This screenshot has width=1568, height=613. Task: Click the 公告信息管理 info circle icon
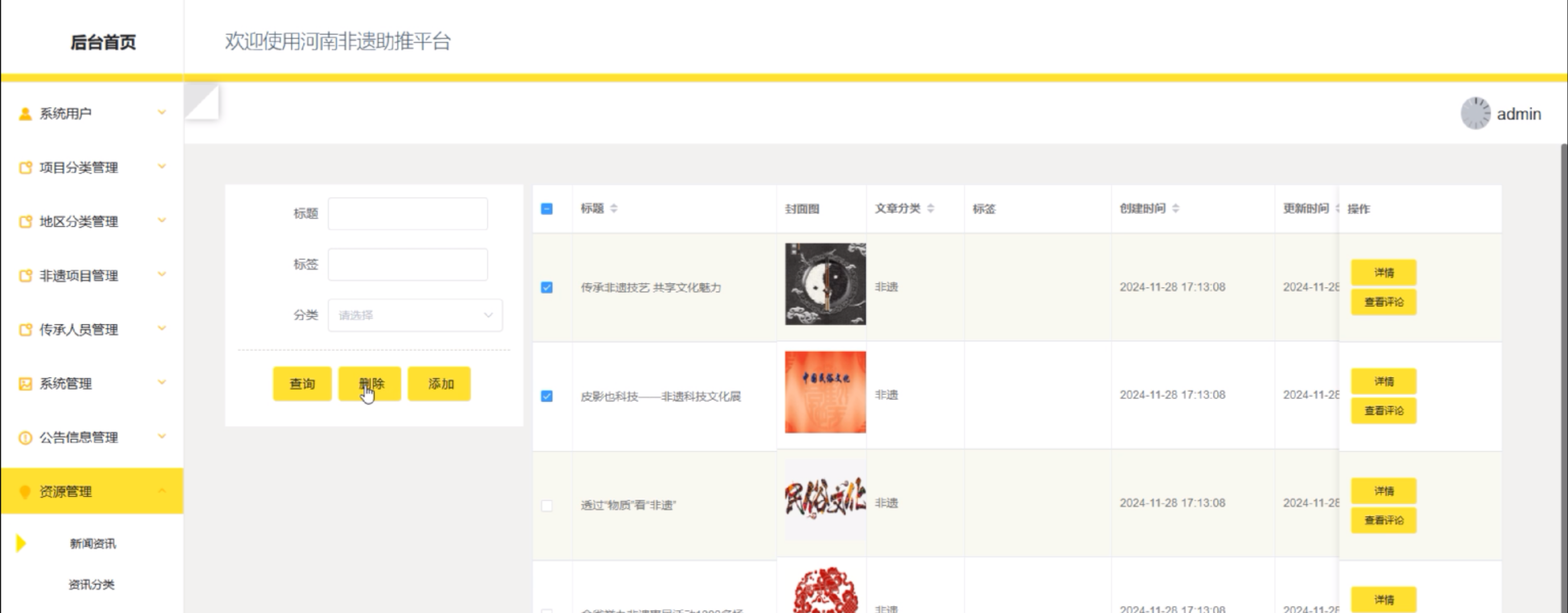[x=25, y=438]
